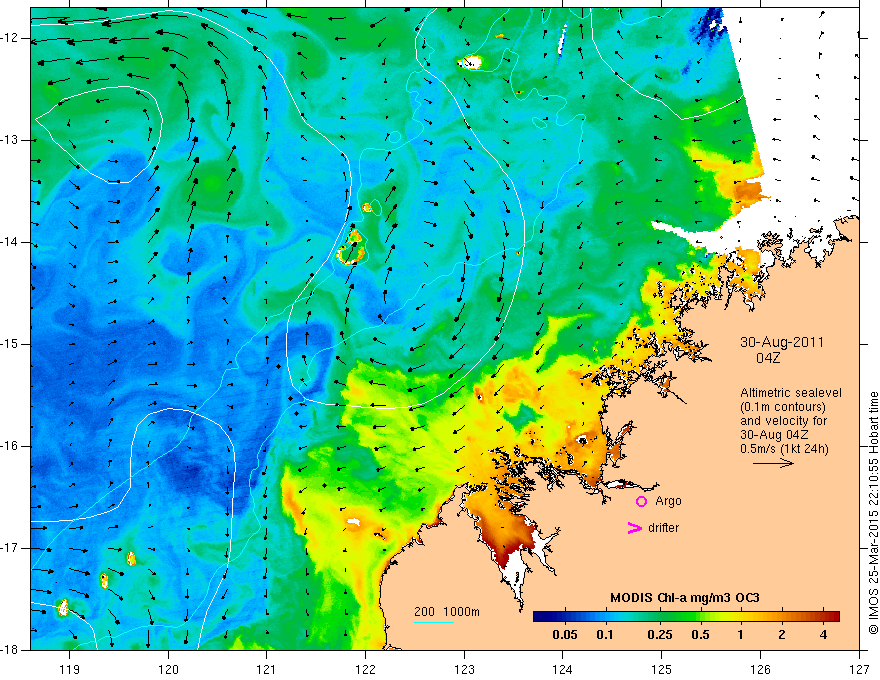Viewport: 880px width, 680px height.
Task: Click the 'drifter' legend label
Action: point(663,528)
